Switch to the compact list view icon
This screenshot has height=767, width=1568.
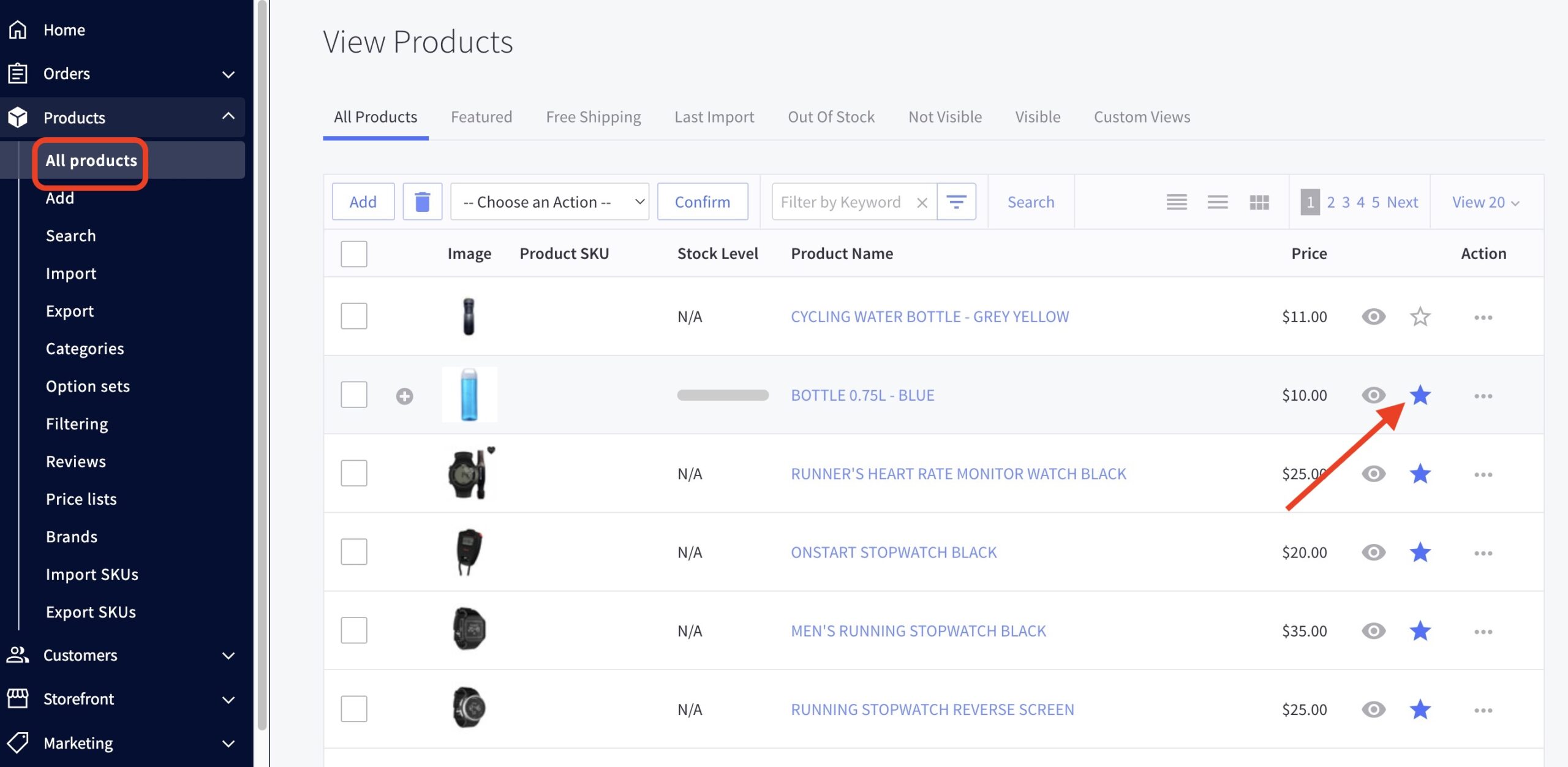pyautogui.click(x=1176, y=202)
